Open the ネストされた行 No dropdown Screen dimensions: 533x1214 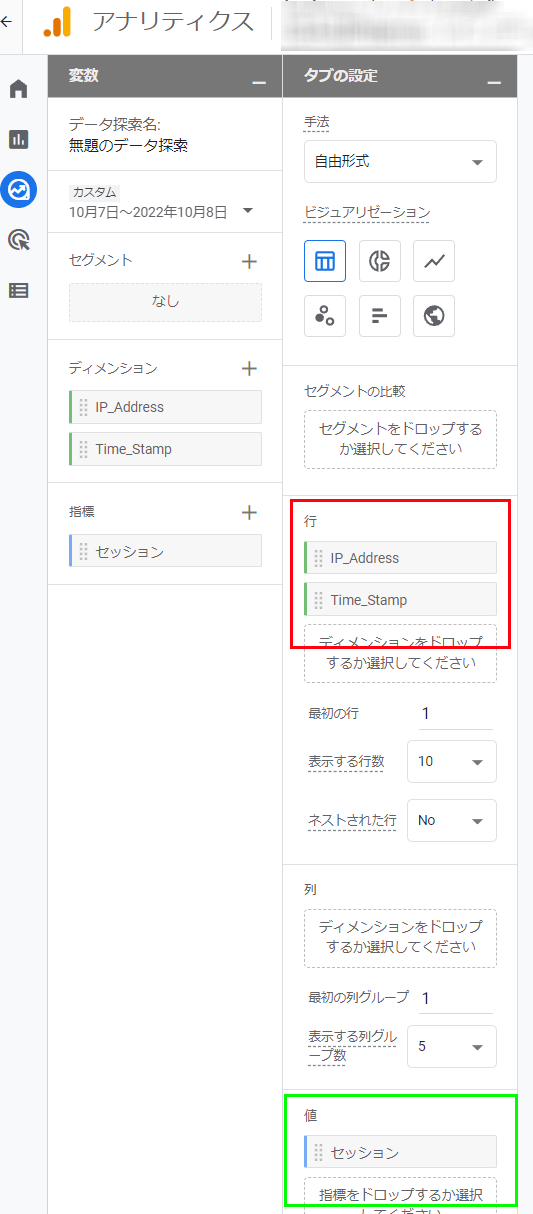452,820
